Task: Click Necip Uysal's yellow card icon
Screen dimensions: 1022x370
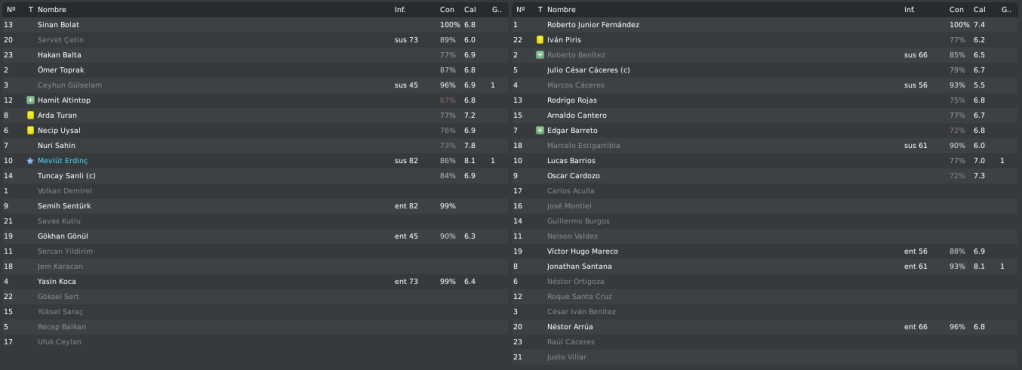Action: pos(30,130)
